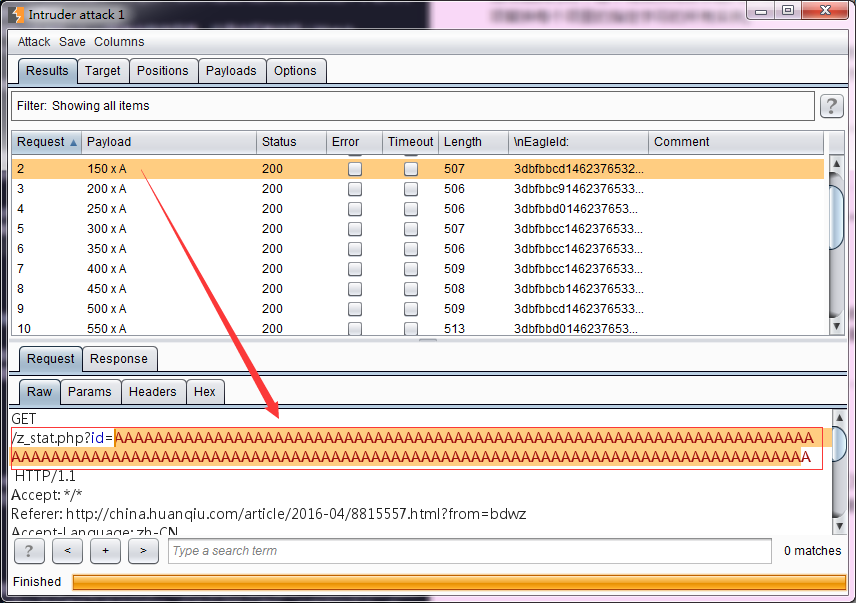Open the Response tab
Image resolution: width=856 pixels, height=603 pixels.
pos(119,359)
